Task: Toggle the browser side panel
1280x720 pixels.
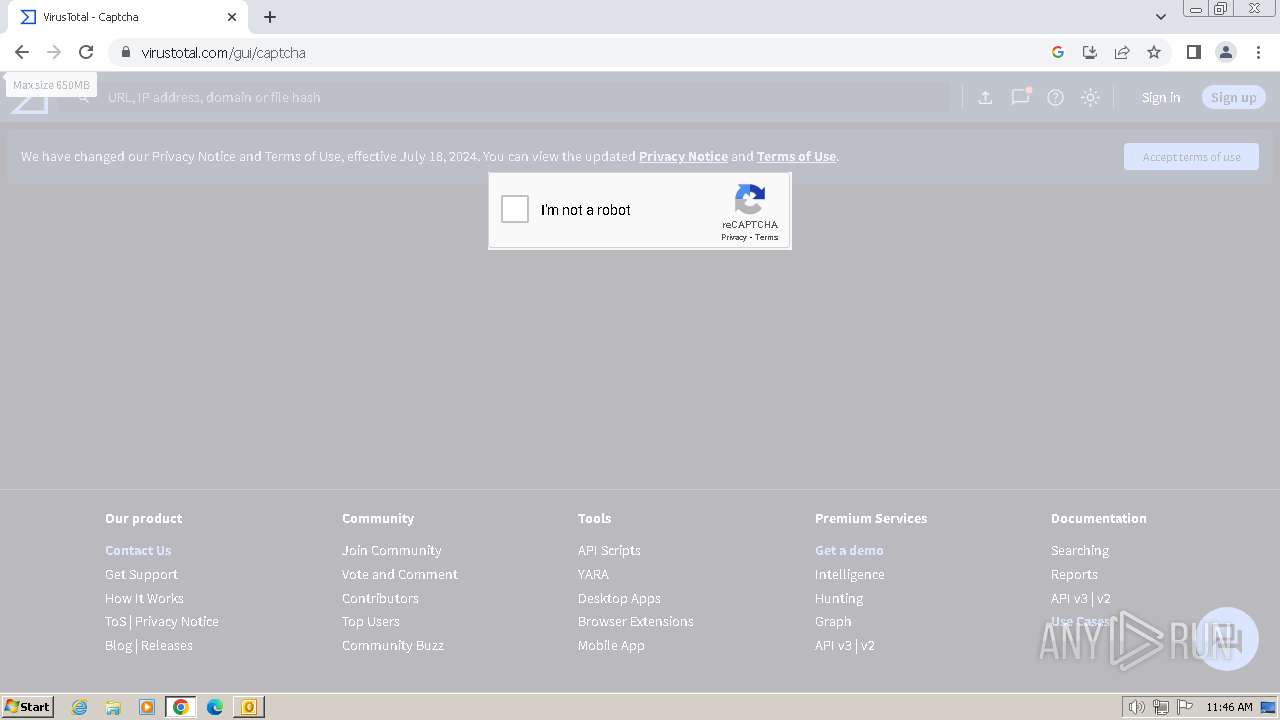Action: click(x=1193, y=52)
